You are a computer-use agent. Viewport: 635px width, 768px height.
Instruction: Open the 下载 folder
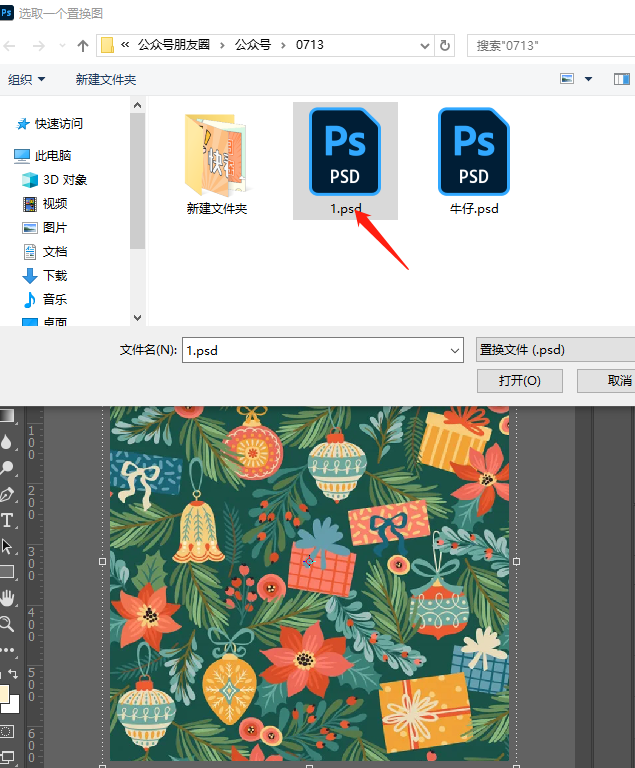[x=45, y=276]
